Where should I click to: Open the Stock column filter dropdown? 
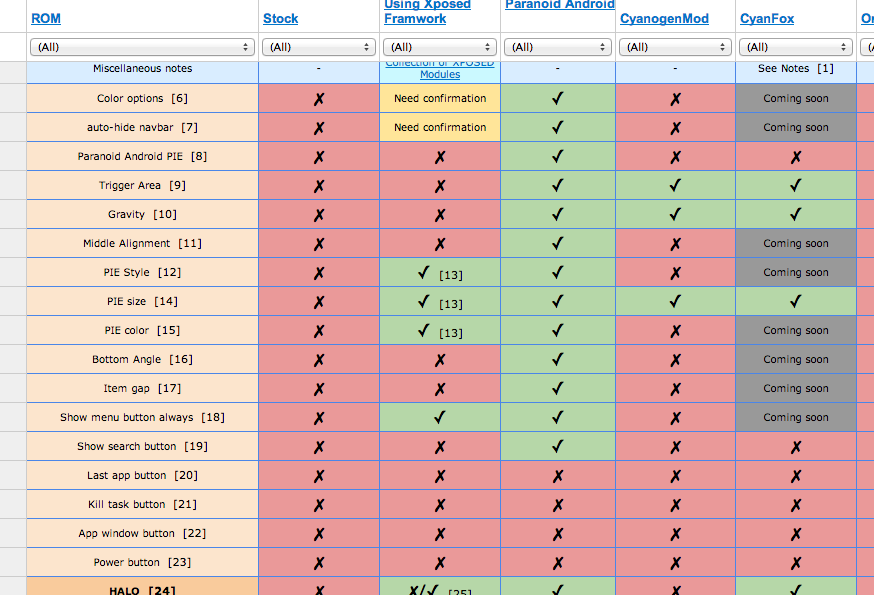319,47
